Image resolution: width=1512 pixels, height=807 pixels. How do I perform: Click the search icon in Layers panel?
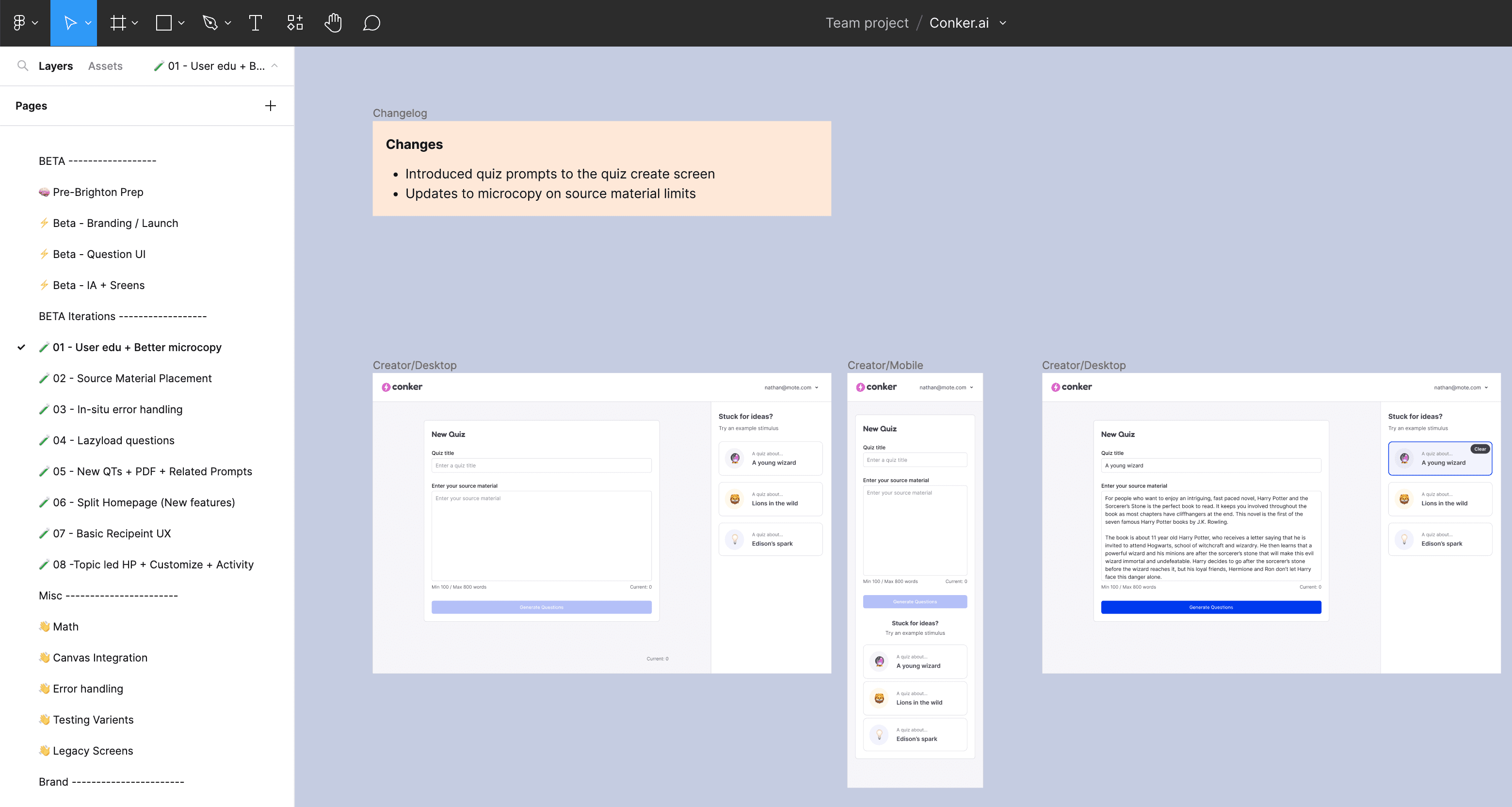click(22, 66)
